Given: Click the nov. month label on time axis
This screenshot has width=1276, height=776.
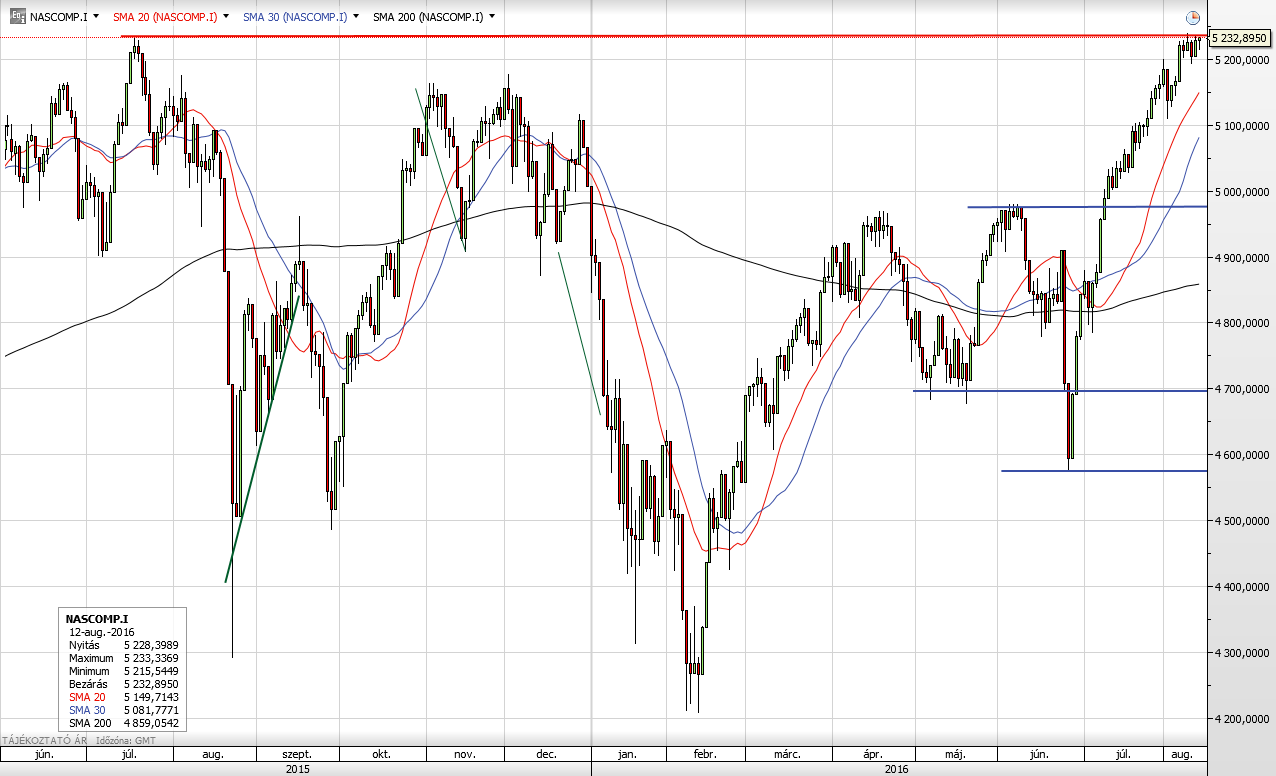Looking at the screenshot, I should pyautogui.click(x=464, y=755).
